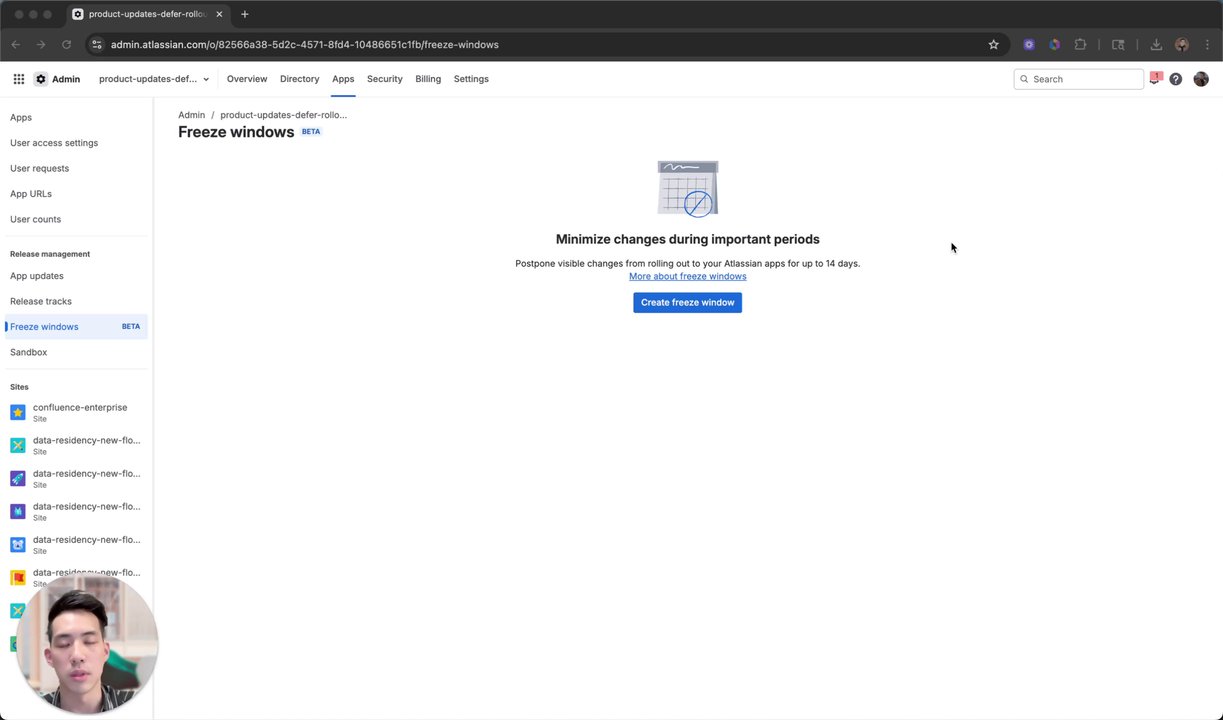
Task: Click the media control icon in browser toolbar
Action: [1118, 44]
